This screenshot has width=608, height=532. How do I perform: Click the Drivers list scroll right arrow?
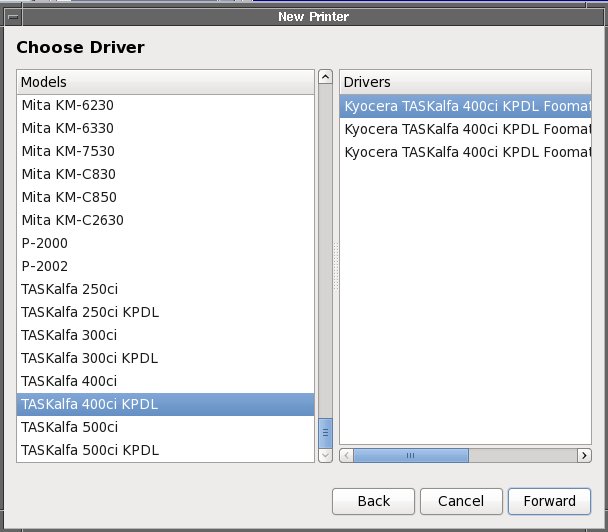583,455
